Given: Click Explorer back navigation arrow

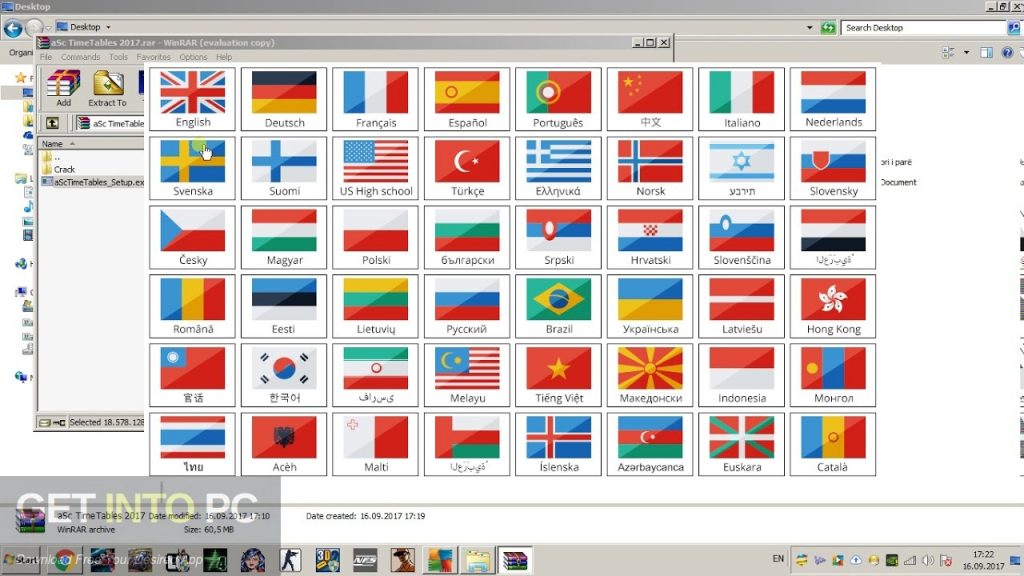Looking at the screenshot, I should (13, 27).
